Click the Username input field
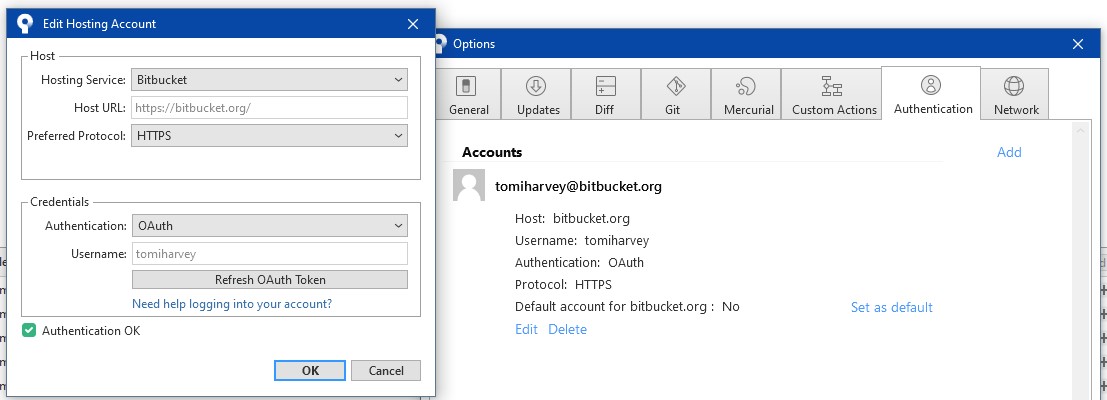1107x400 pixels. point(270,254)
